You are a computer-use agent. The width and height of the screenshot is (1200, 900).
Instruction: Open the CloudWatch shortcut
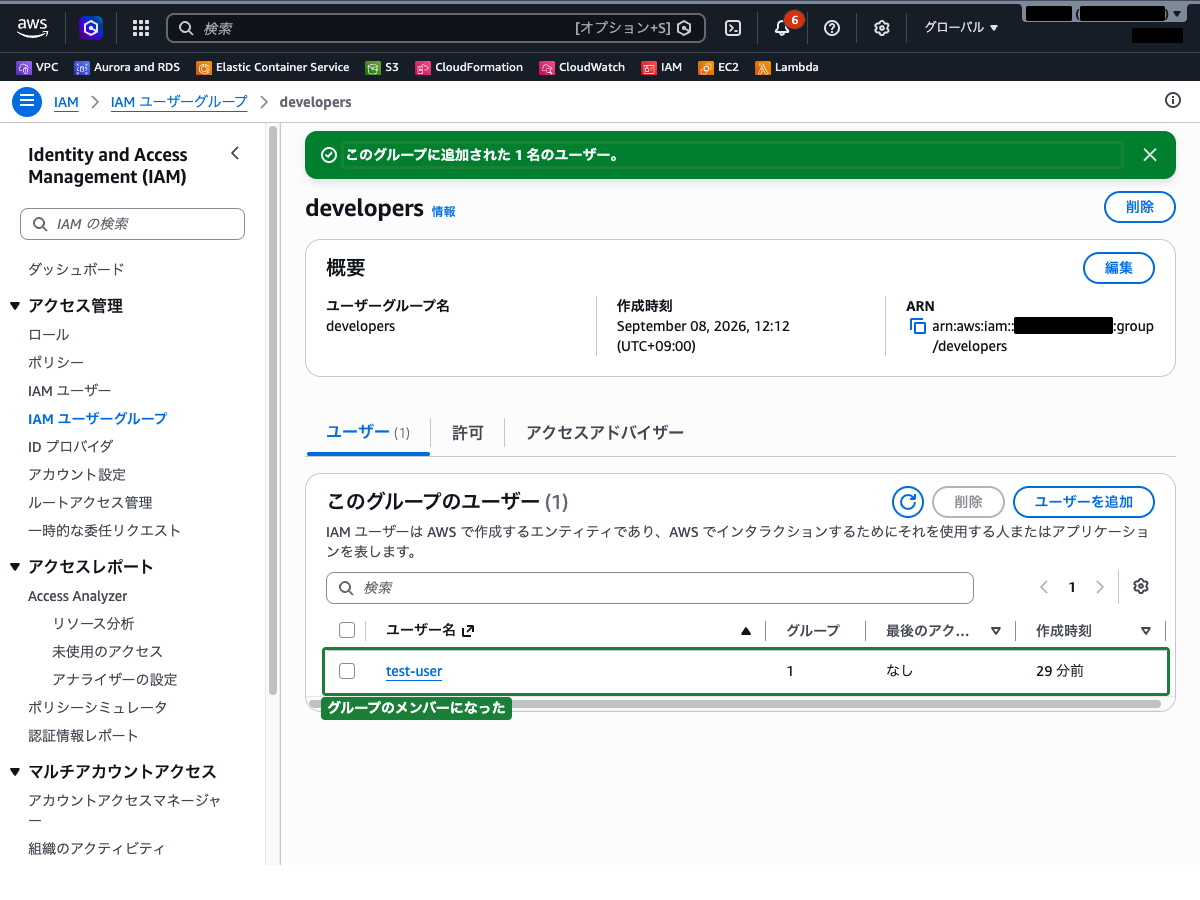pos(582,68)
